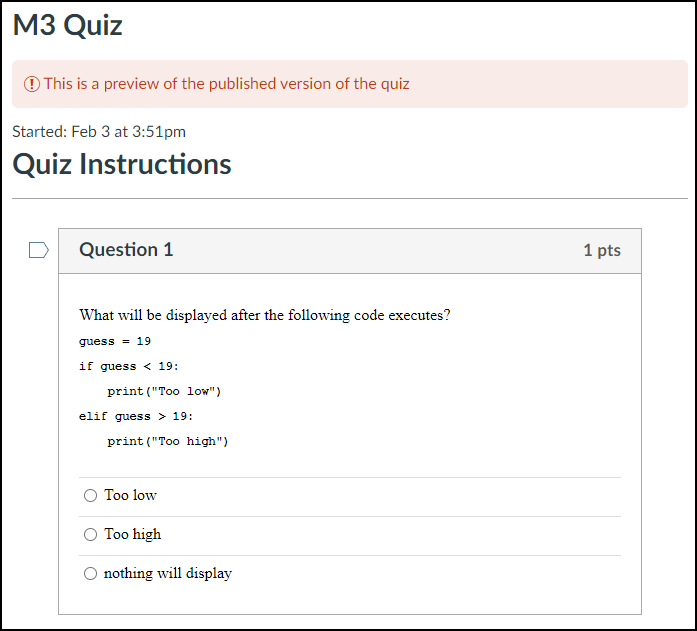This screenshot has height=631, width=697.
Task: Click the 1 pts points label
Action: pyautogui.click(x=602, y=250)
